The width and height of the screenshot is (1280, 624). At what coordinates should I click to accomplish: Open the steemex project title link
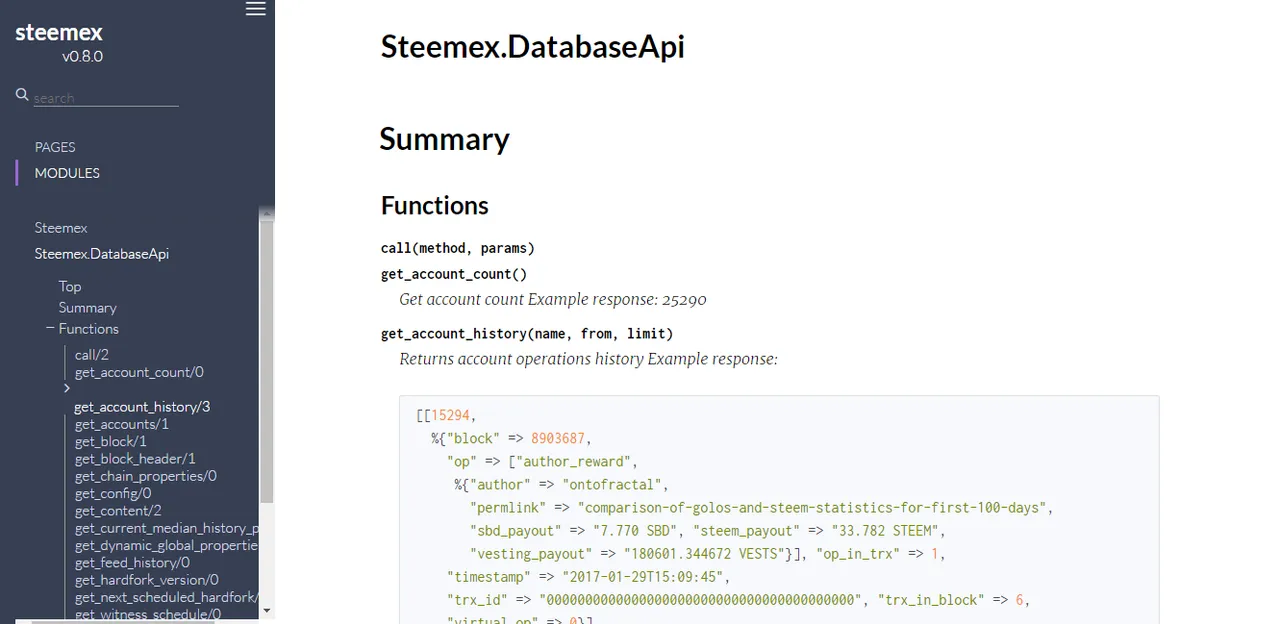(x=59, y=33)
